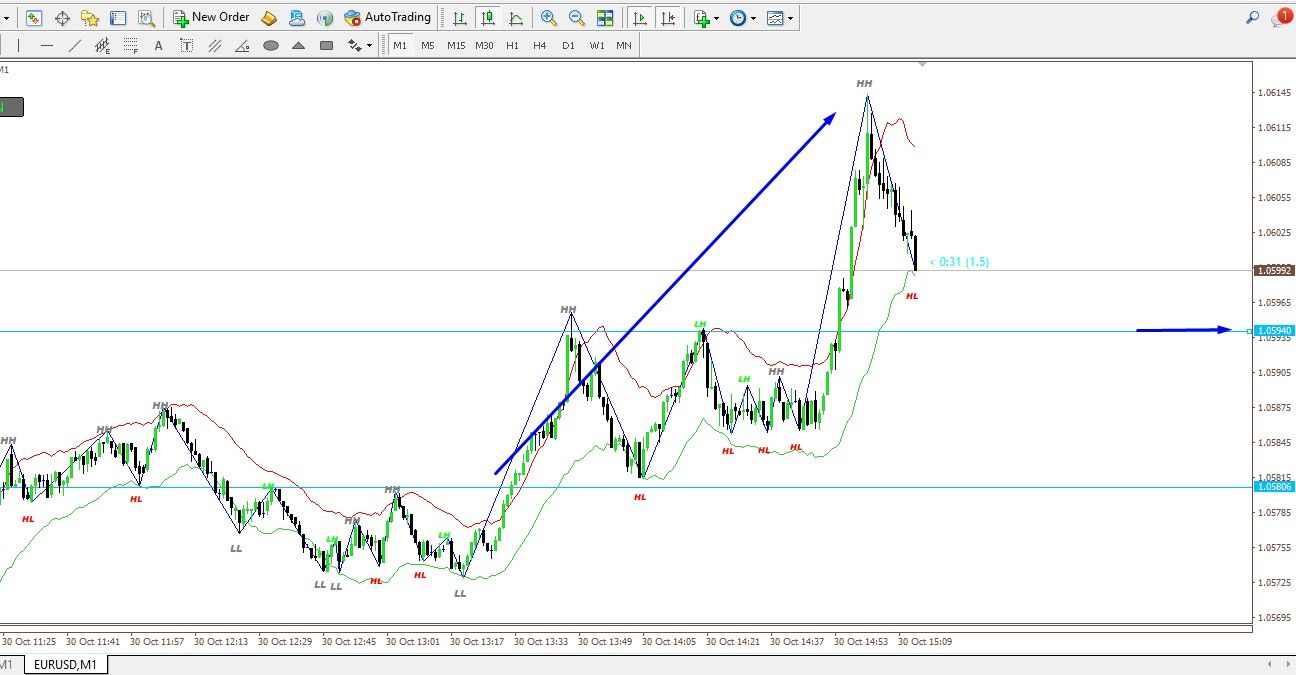1296x675 pixels.
Task: Switch to candlestick chart display
Action: [x=487, y=17]
